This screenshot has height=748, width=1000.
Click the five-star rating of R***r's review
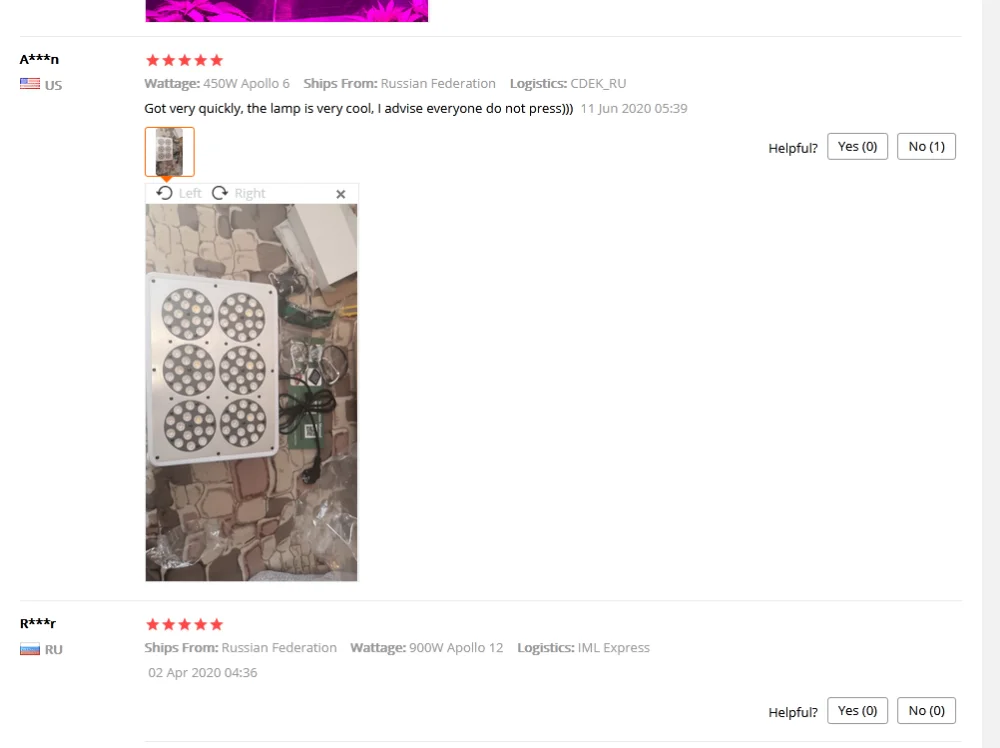click(184, 624)
